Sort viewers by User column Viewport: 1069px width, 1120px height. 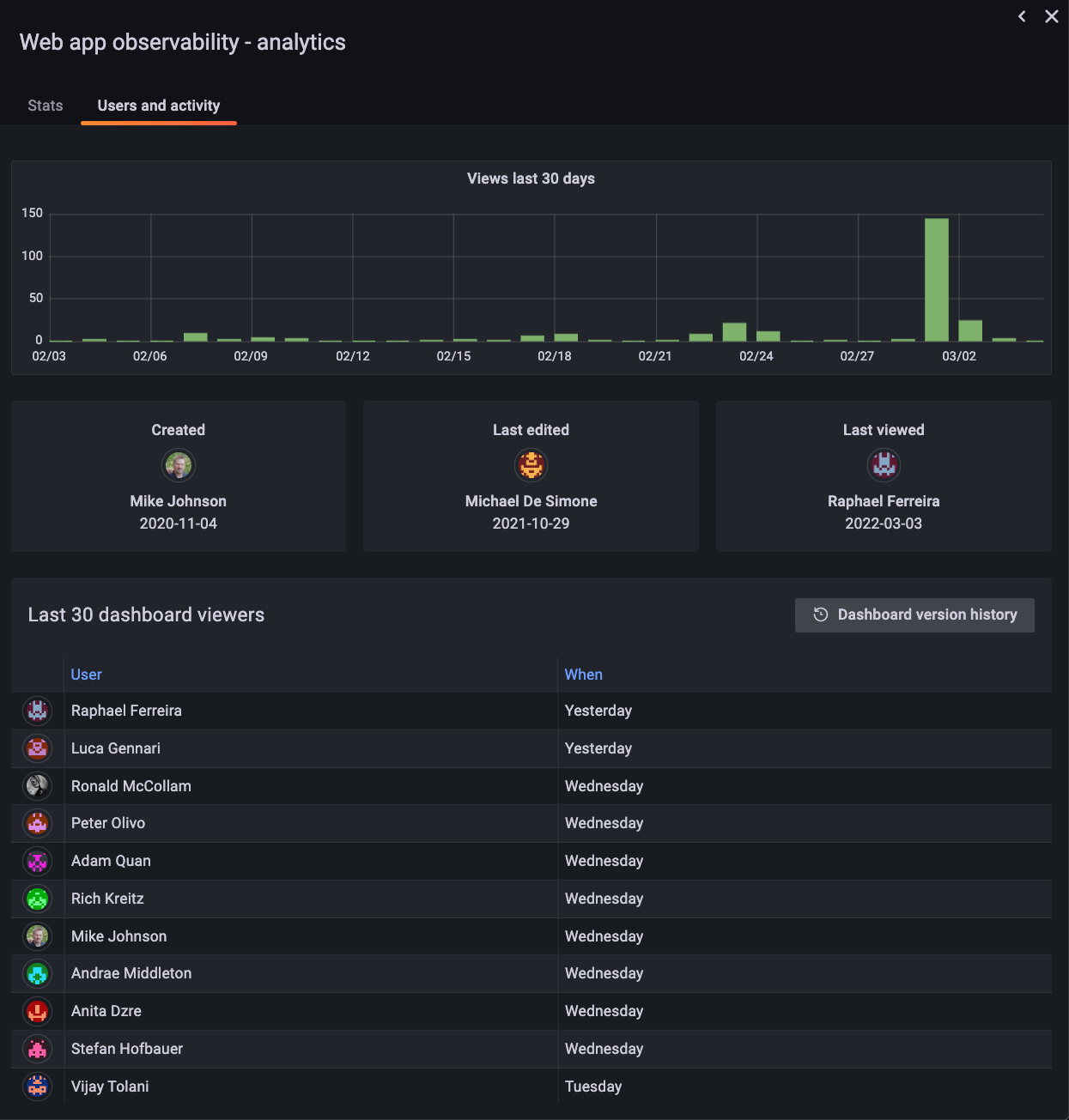[x=86, y=675]
